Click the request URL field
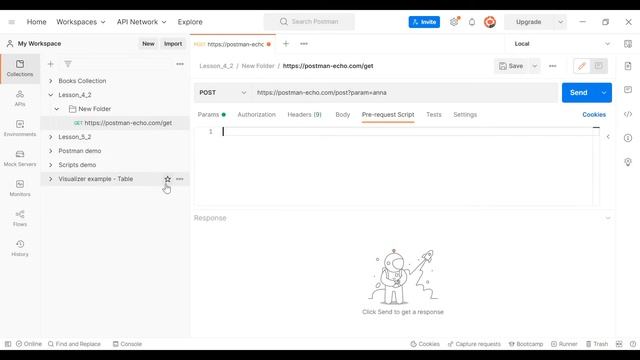 coord(404,93)
